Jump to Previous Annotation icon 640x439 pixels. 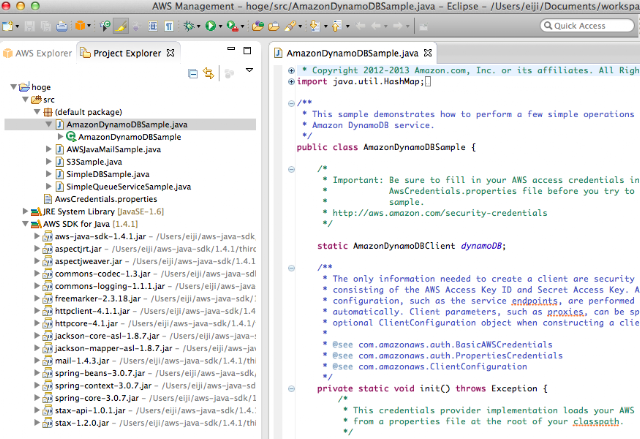pyautogui.click(x=336, y=27)
